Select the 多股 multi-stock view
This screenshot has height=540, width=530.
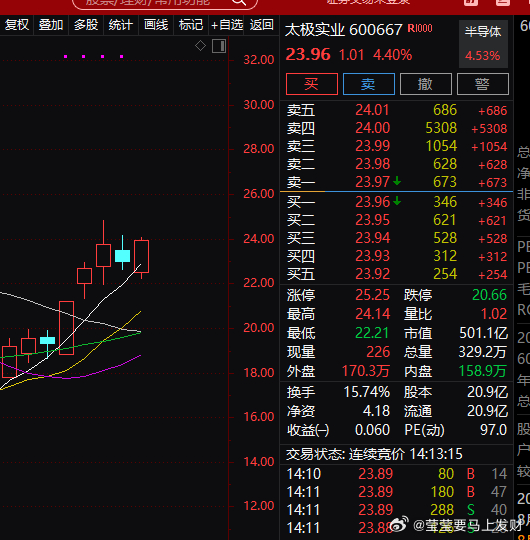click(x=86, y=25)
